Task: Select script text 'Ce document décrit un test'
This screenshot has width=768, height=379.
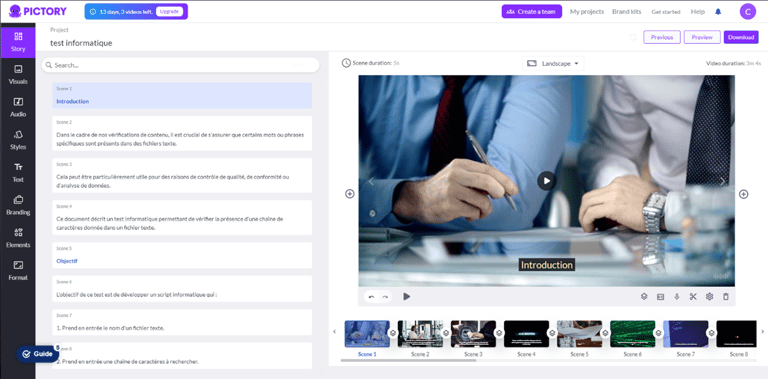Action: click(x=169, y=223)
